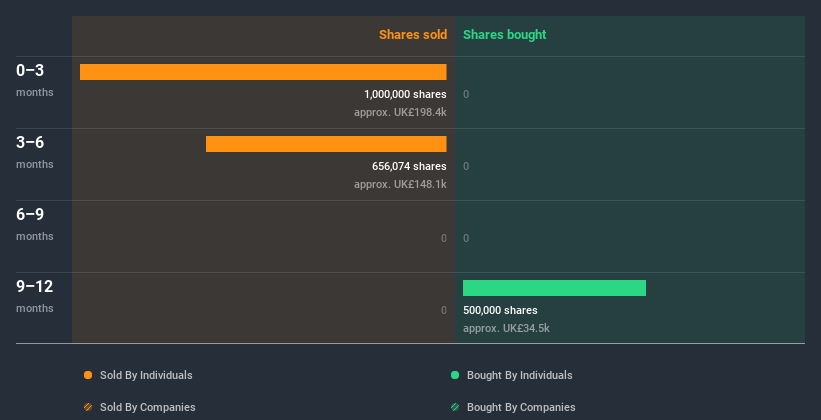Image resolution: width=821 pixels, height=420 pixels.
Task: Click the 0–3 months row label
Action: click(35, 80)
